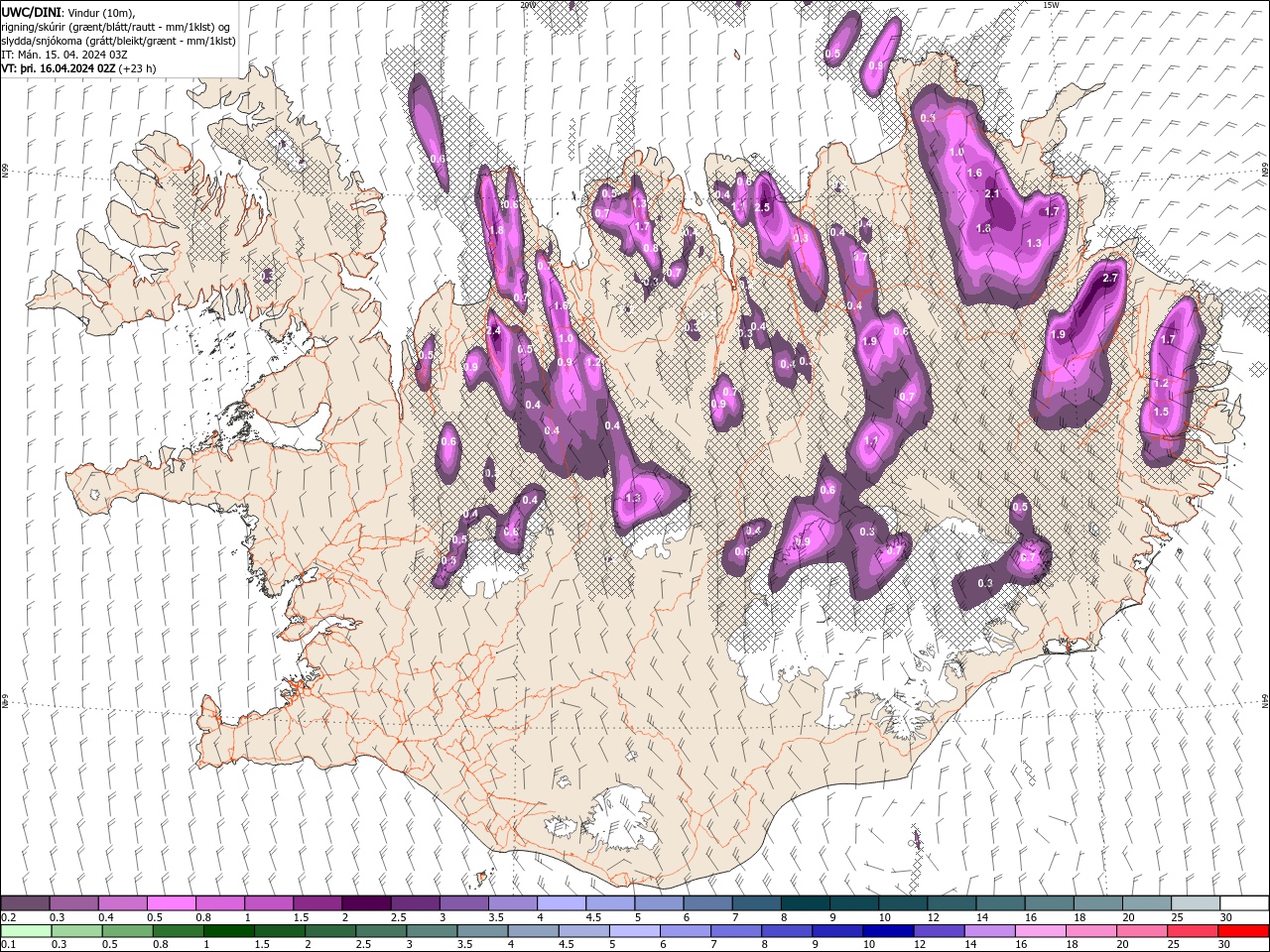Select the dark teal snow swatch labeled 8
This screenshot has width=1270, height=952.
(805, 903)
